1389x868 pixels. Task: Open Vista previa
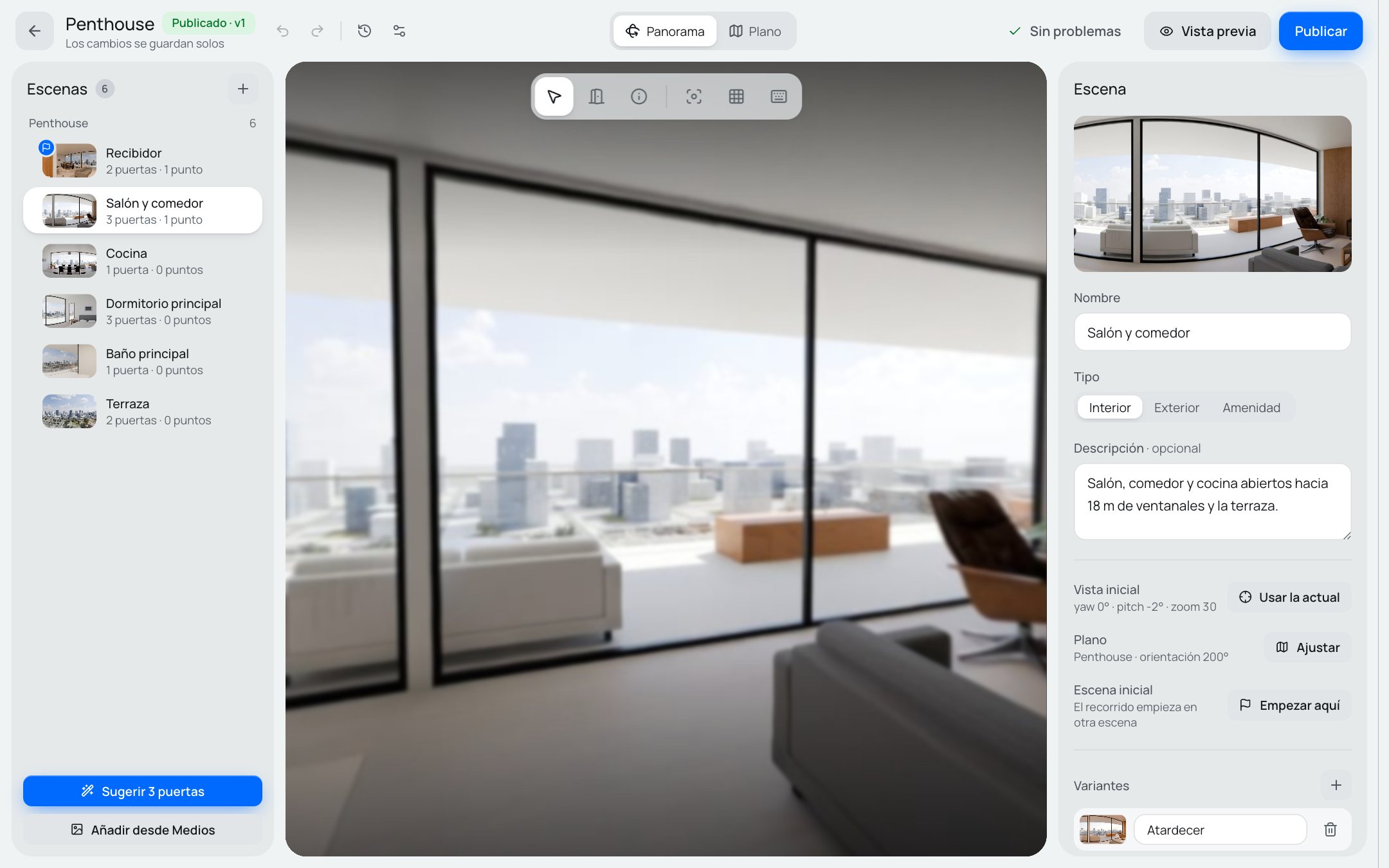tap(1207, 31)
